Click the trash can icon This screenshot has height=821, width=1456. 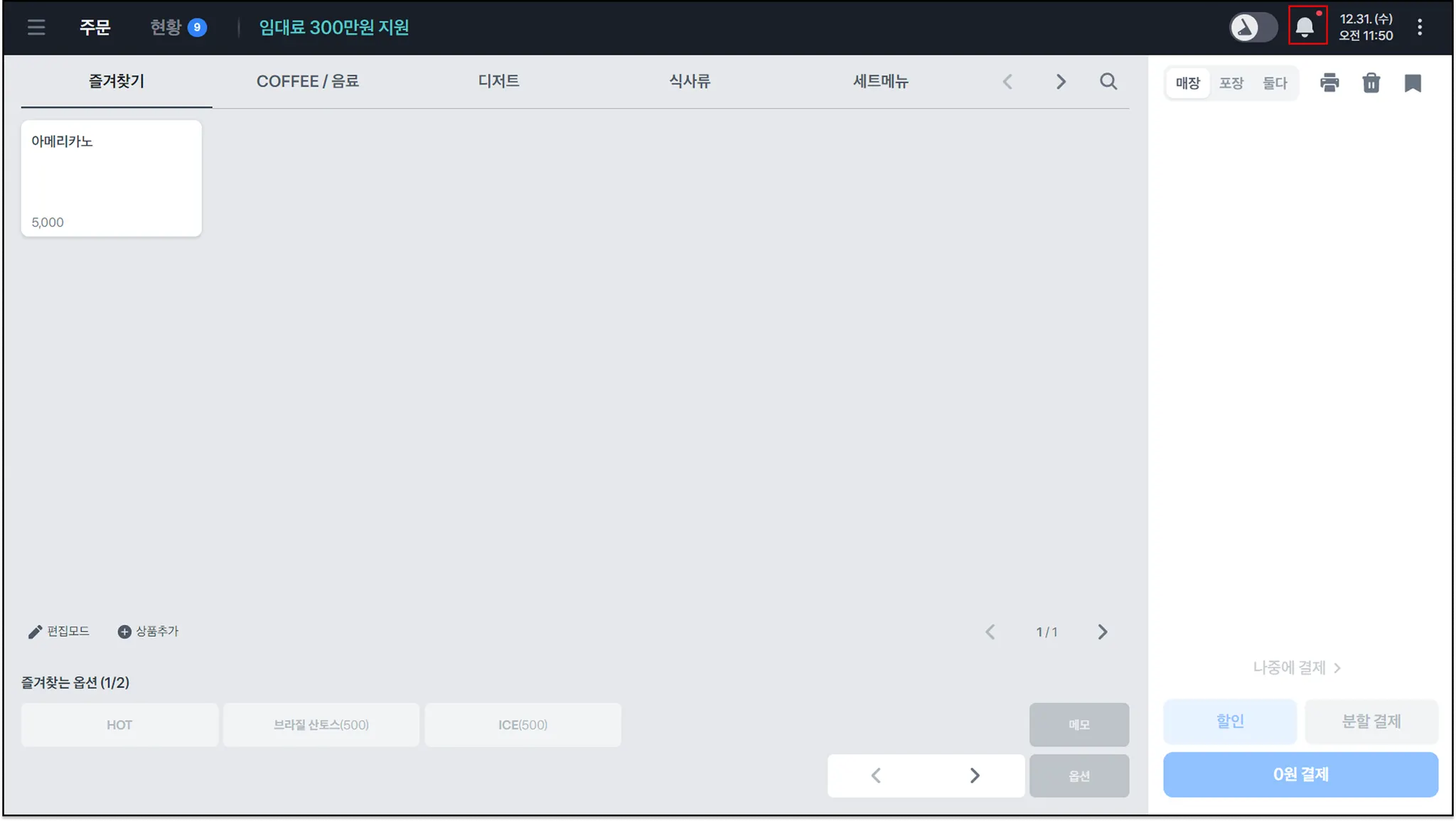point(1371,83)
